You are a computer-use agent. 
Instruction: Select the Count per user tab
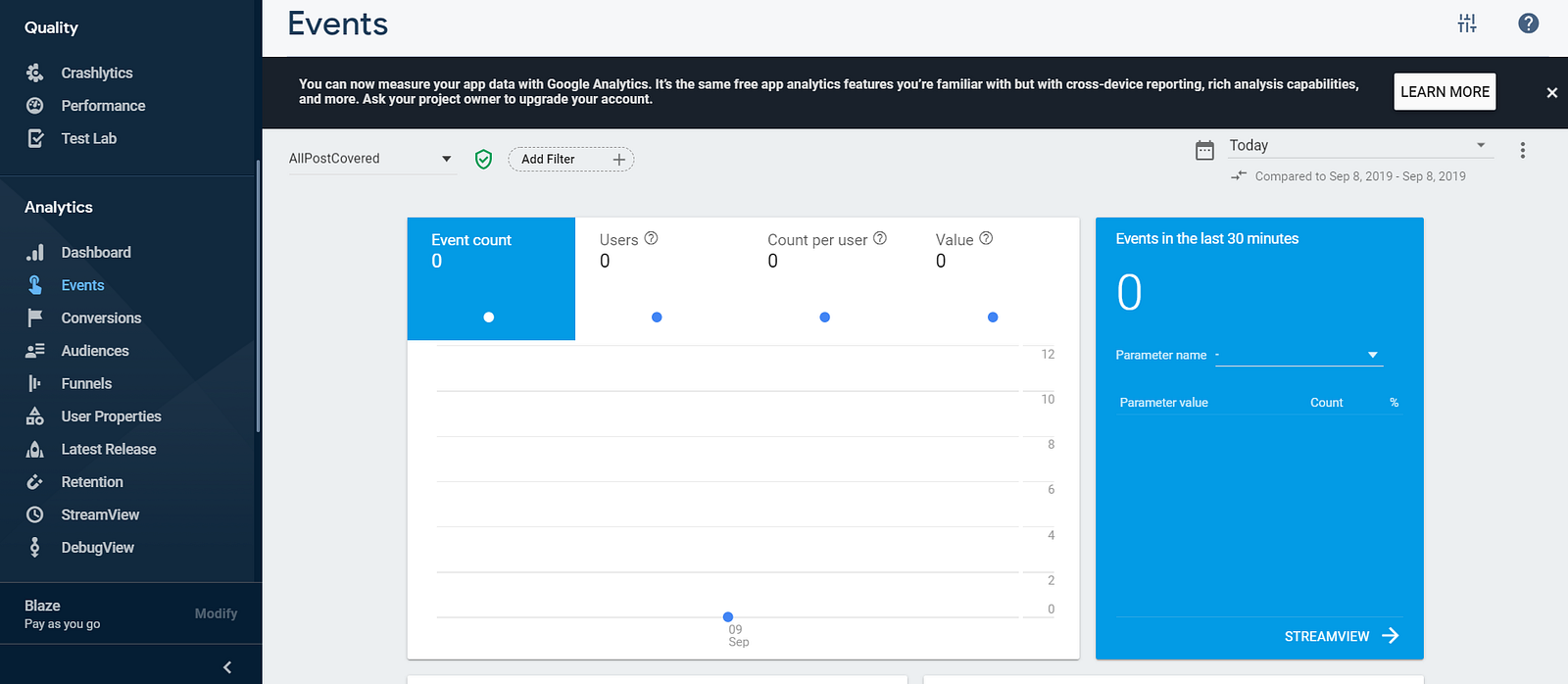[x=827, y=278]
